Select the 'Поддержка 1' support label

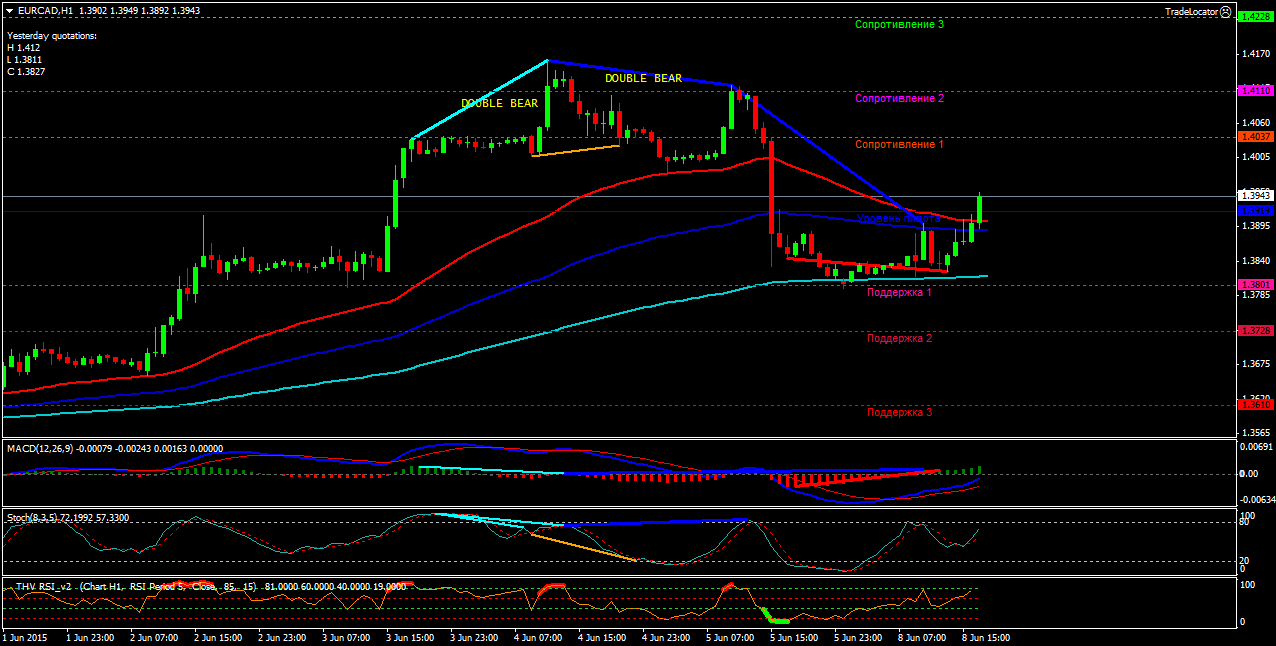900,292
